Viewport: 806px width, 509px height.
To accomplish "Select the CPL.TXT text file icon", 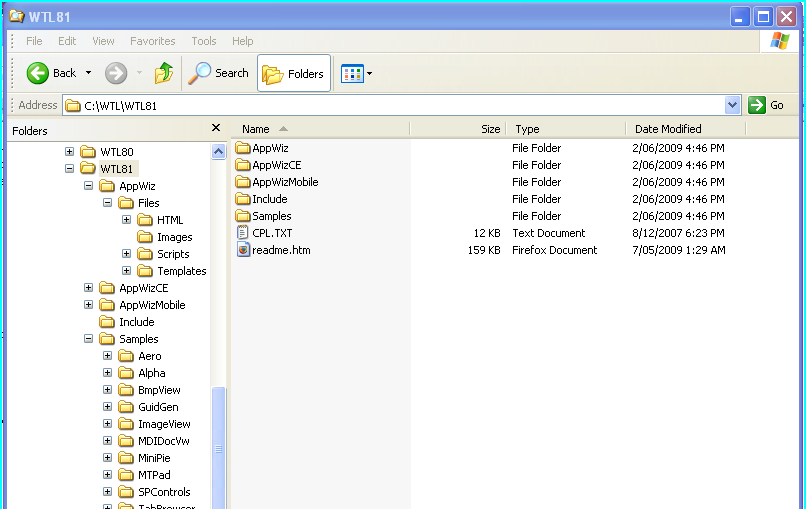I will (243, 233).
